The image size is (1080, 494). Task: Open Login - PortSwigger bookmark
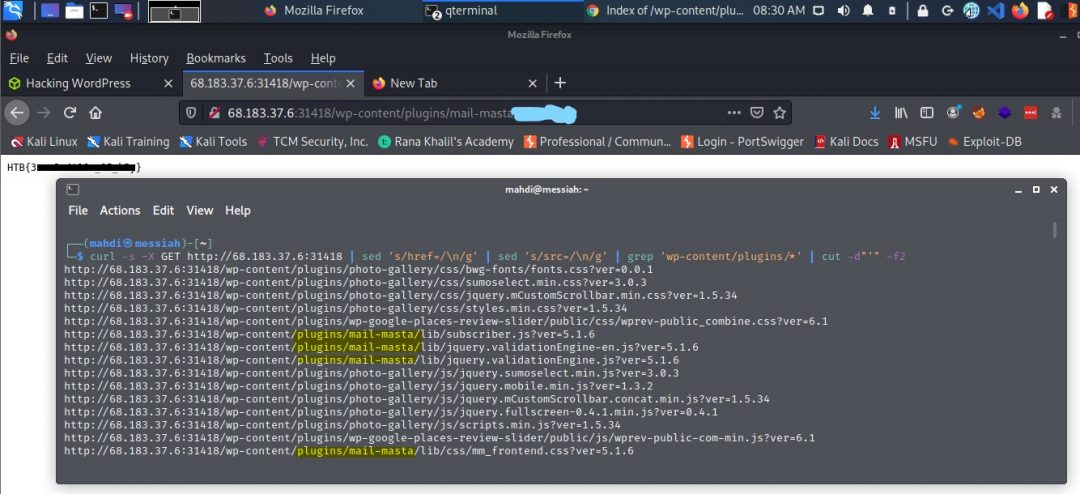[x=742, y=142]
